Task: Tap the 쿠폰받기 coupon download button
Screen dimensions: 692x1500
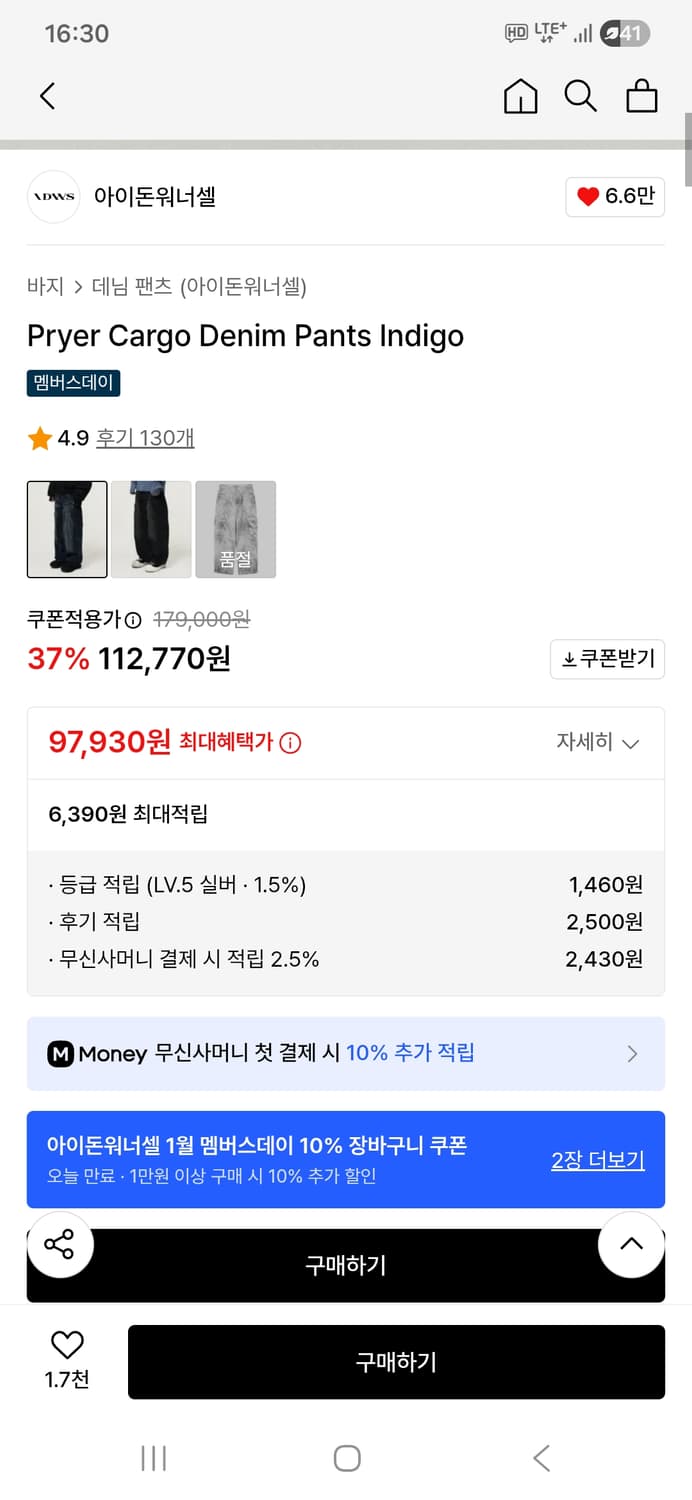Action: click(607, 659)
